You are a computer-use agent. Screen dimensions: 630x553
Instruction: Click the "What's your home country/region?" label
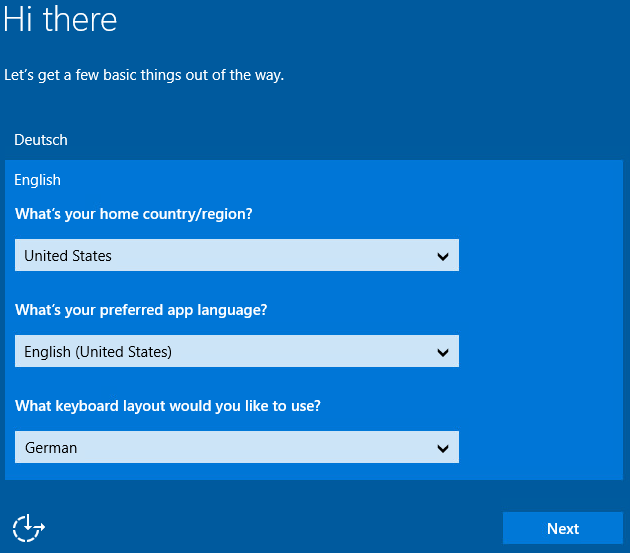[x=134, y=214]
